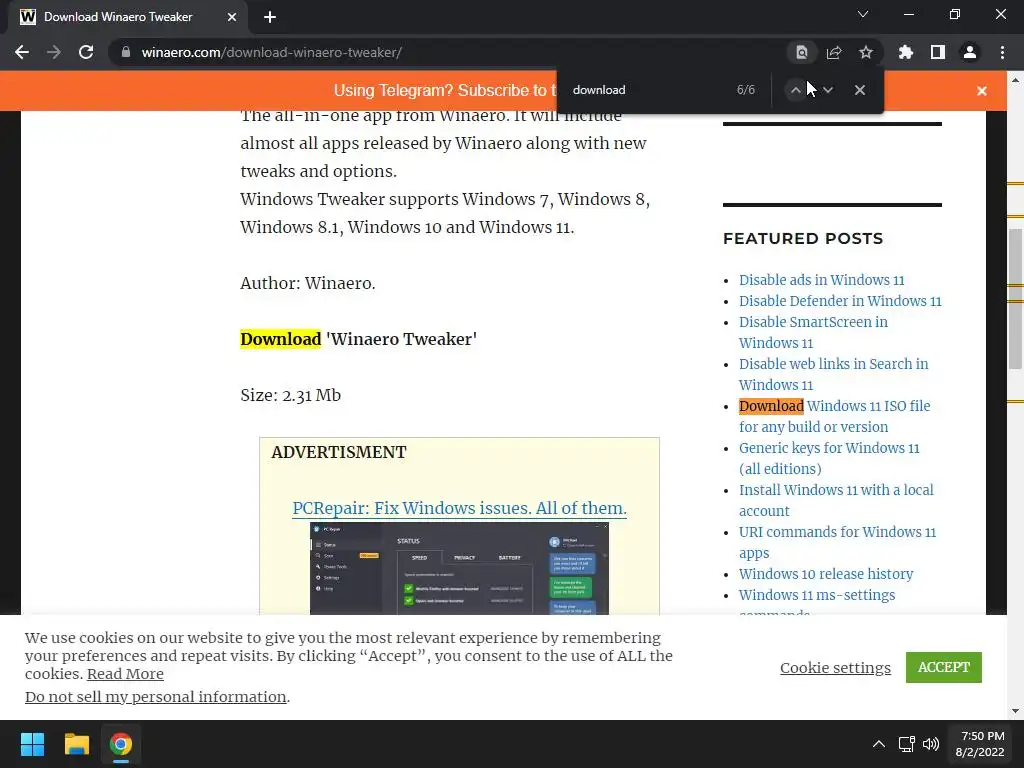The height and width of the screenshot is (768, 1024).
Task: Open a new browser tab
Action: tap(270, 17)
